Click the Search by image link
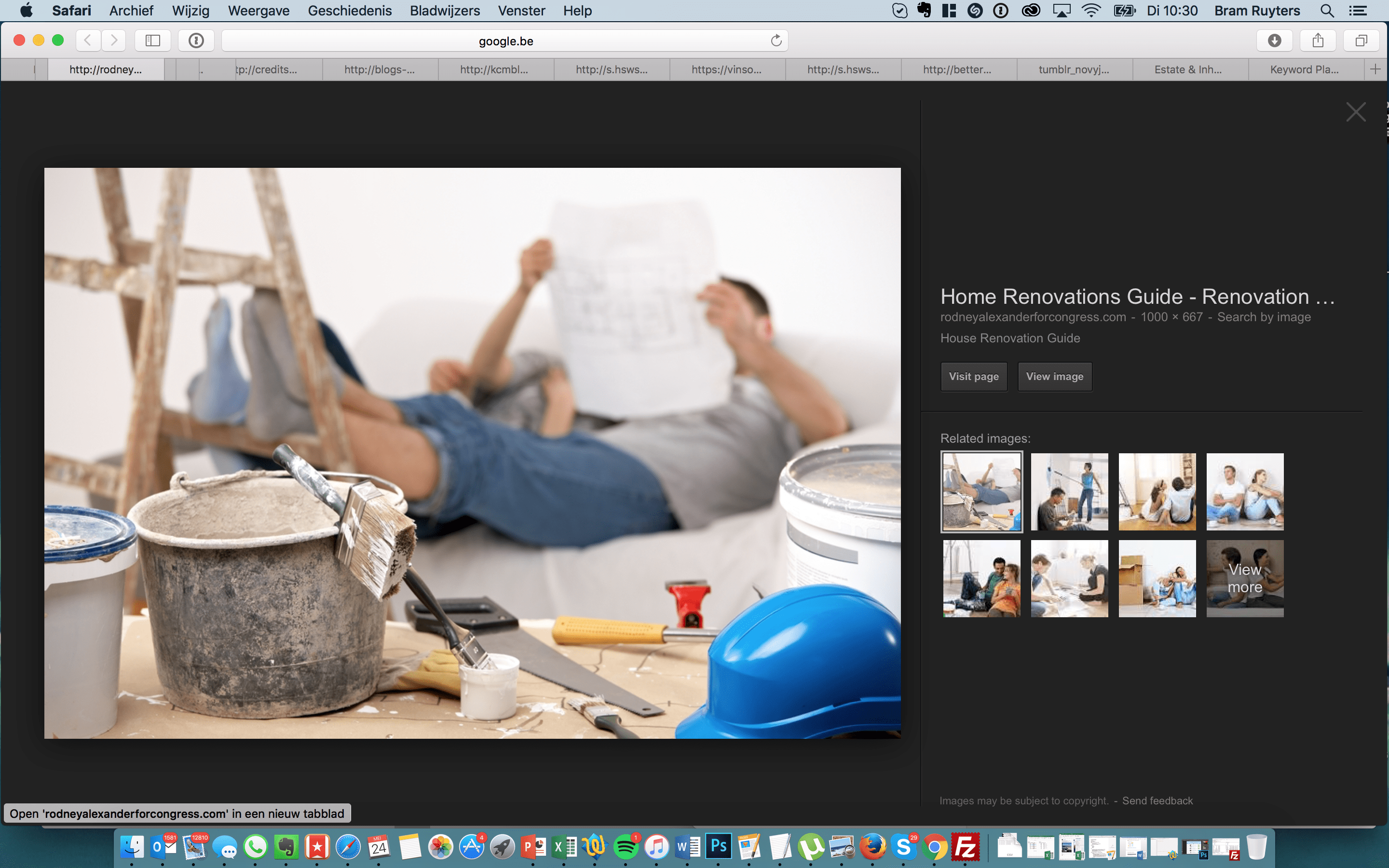The image size is (1389, 868). [x=1264, y=317]
